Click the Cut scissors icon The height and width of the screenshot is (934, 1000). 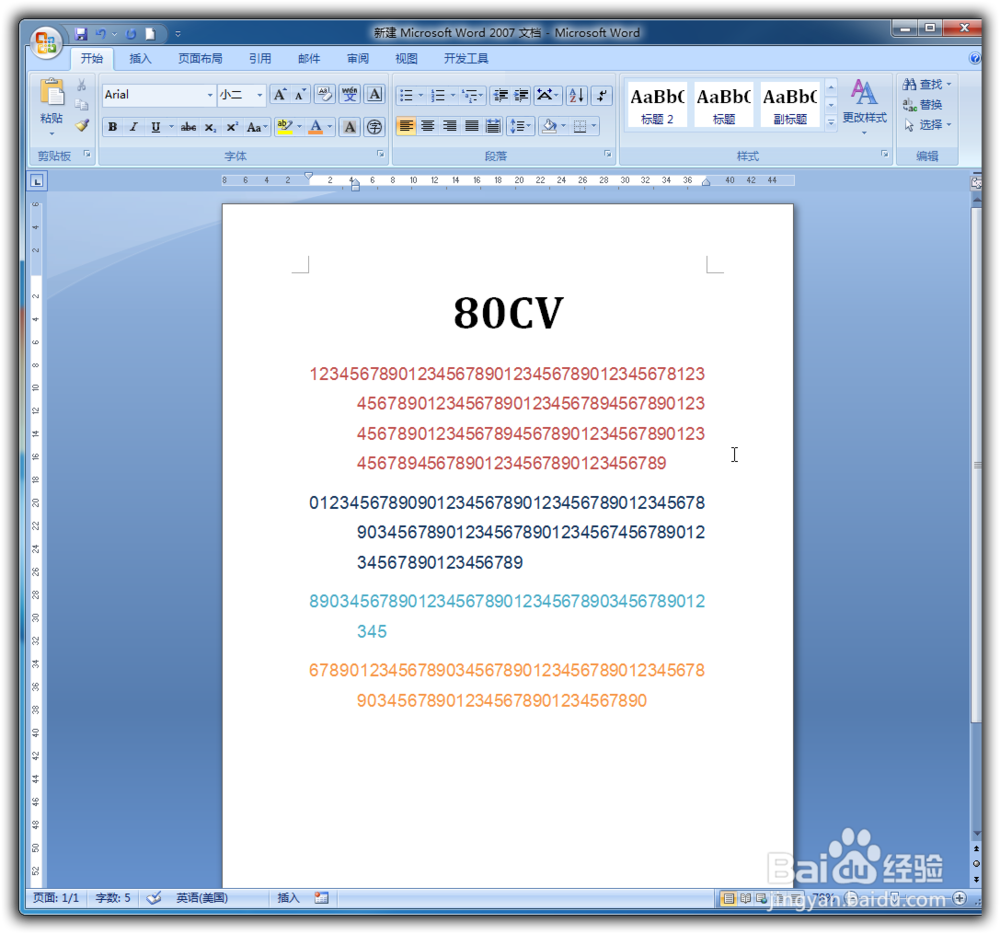click(82, 85)
